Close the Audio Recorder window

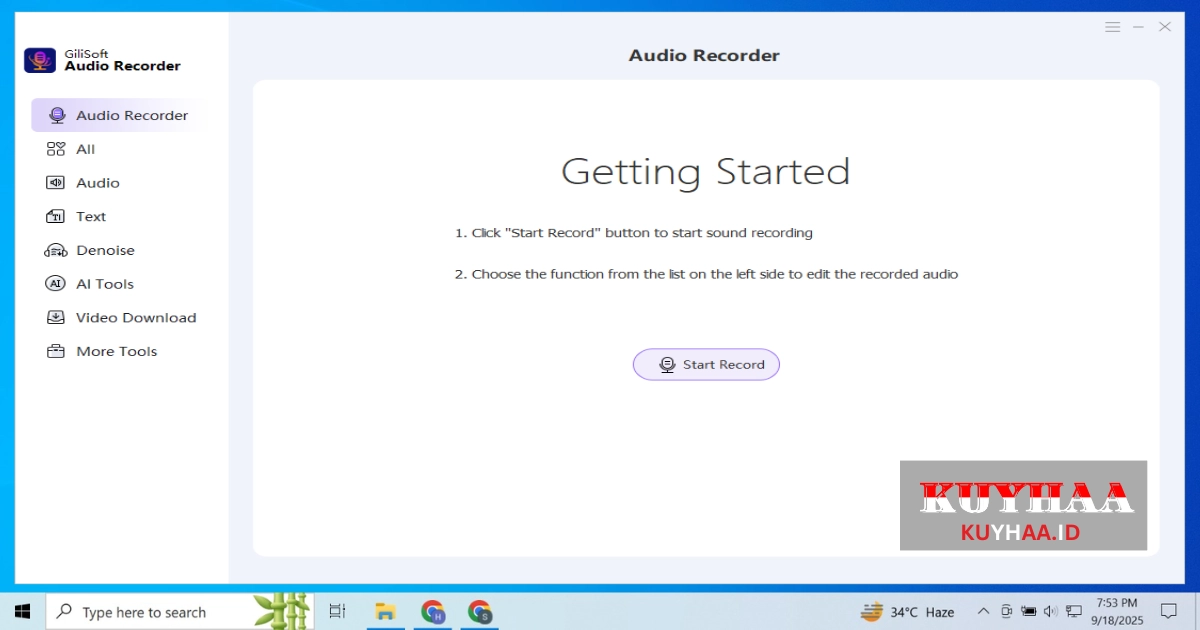point(1165,27)
